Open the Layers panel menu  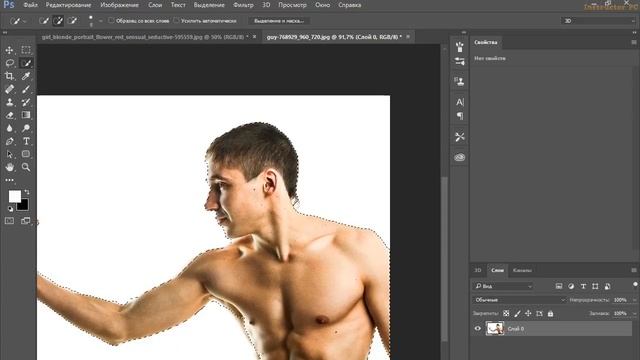(634, 270)
